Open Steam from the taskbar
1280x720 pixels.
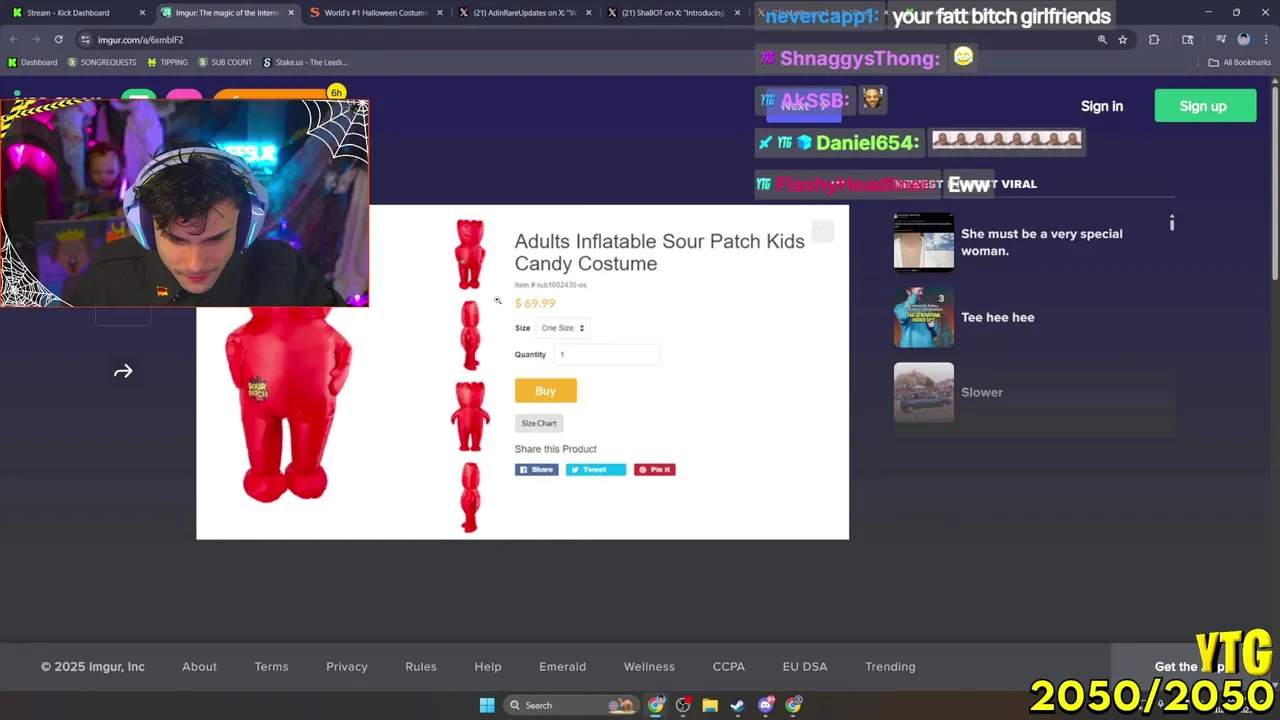737,705
